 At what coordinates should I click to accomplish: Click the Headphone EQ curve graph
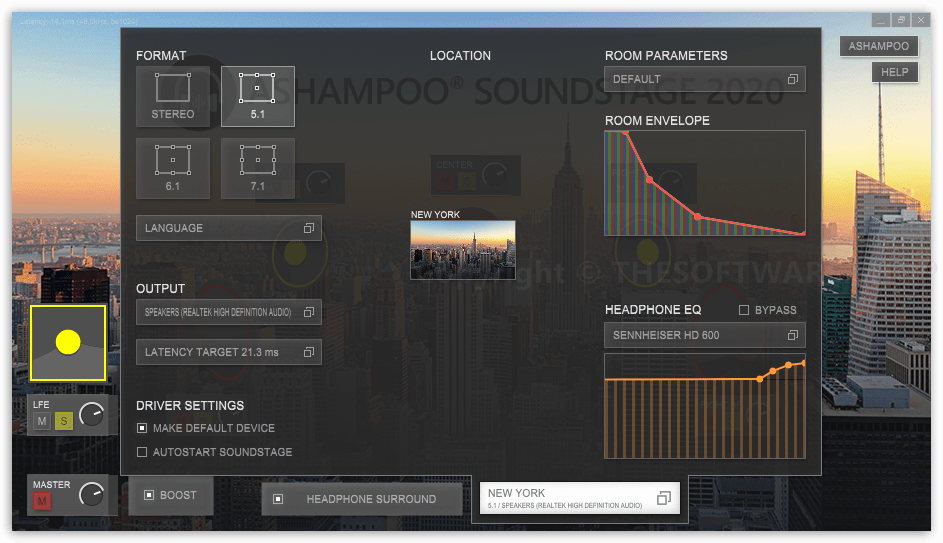705,406
